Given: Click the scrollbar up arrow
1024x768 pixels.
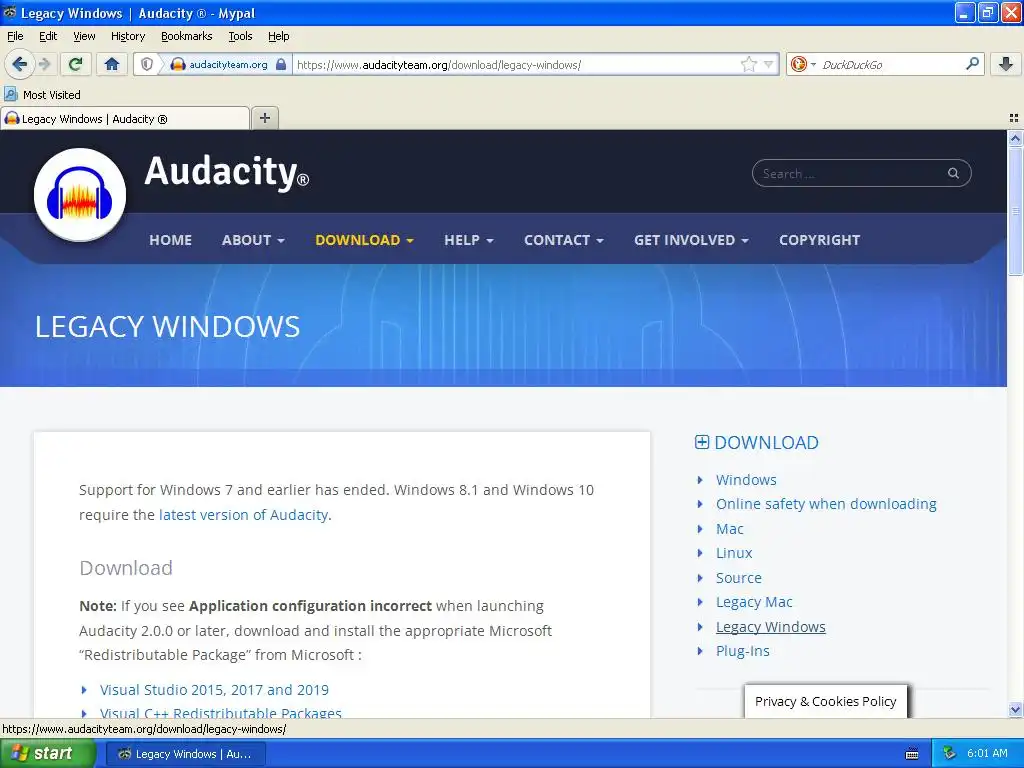Looking at the screenshot, I should [x=1015, y=138].
